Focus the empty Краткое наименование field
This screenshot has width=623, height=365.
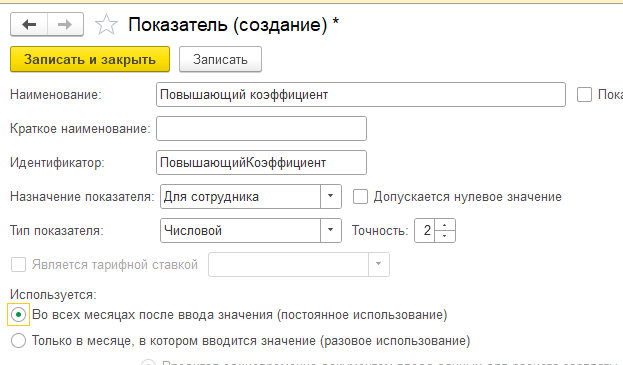[261, 128]
